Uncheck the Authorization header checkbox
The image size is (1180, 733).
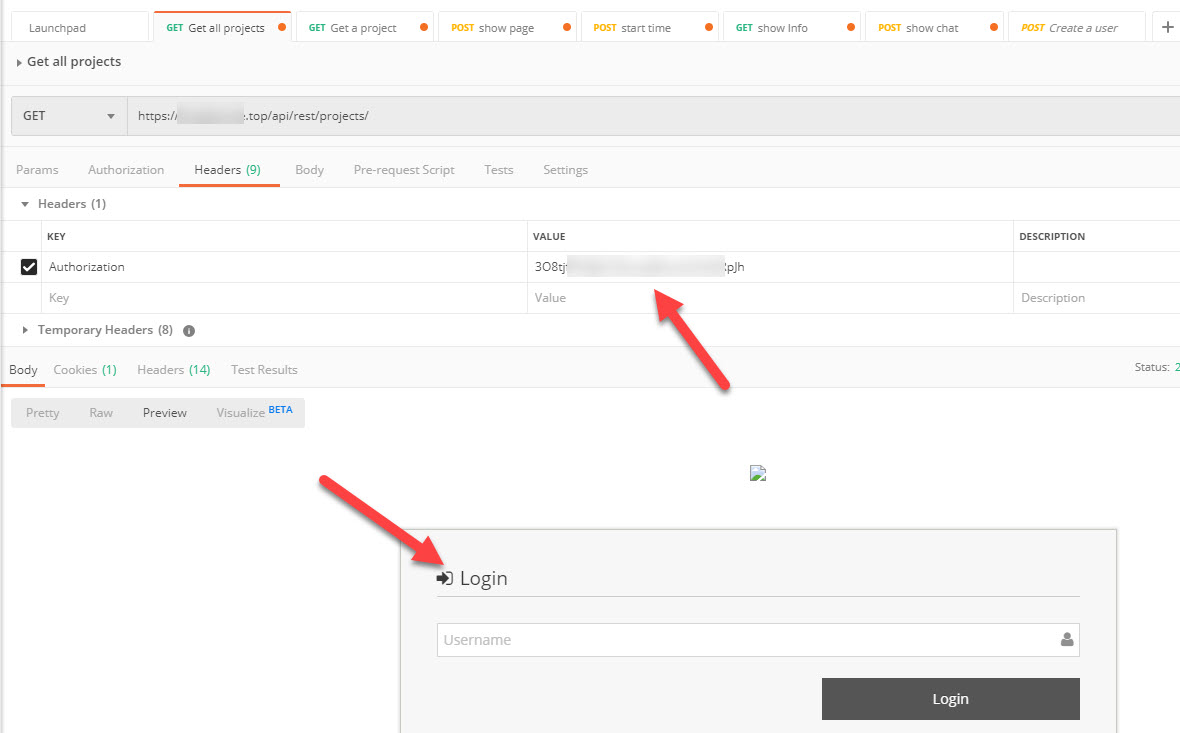[x=29, y=267]
